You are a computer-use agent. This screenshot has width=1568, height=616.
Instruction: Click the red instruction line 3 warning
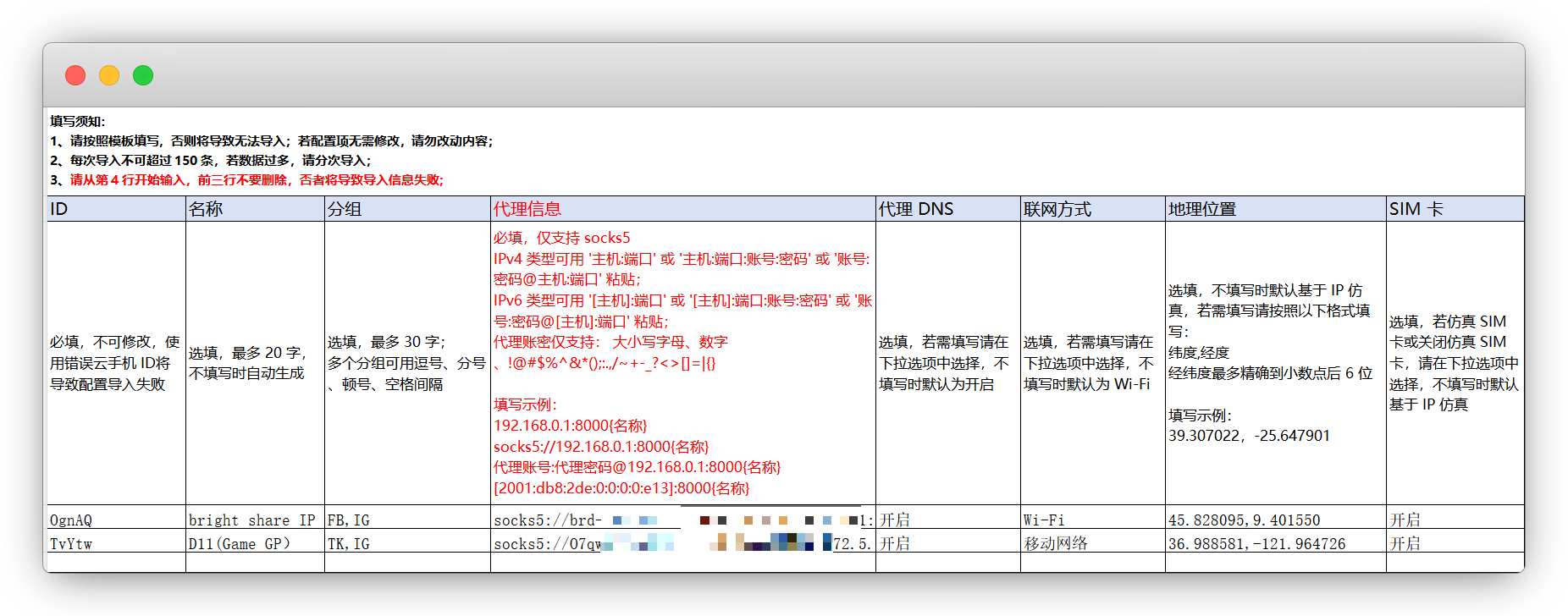click(x=246, y=179)
